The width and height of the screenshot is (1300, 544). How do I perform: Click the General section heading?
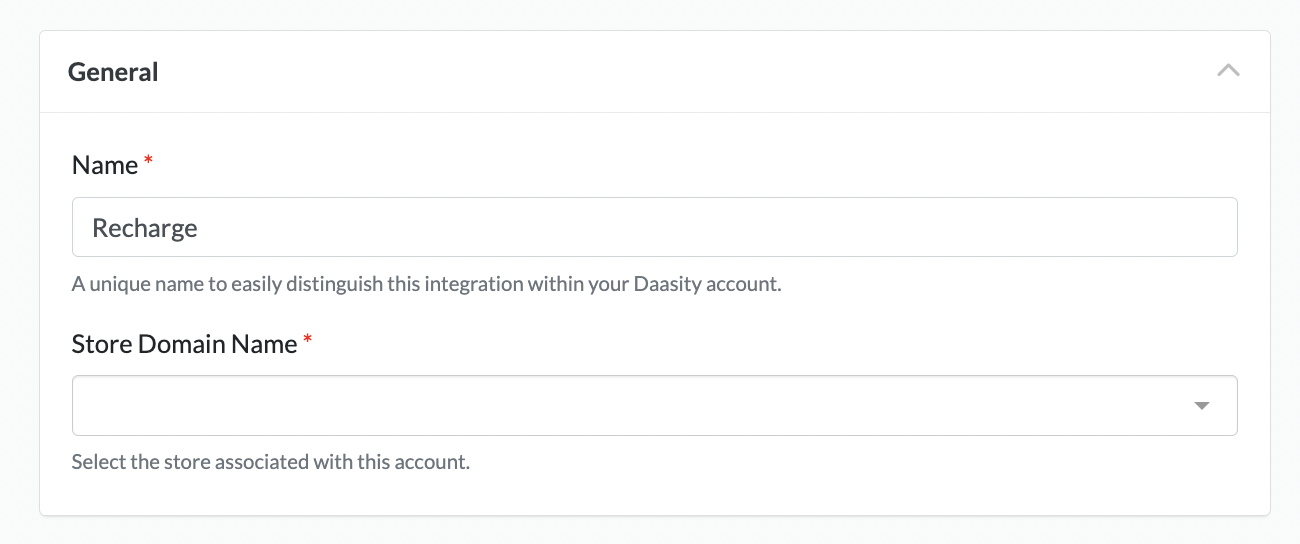113,72
